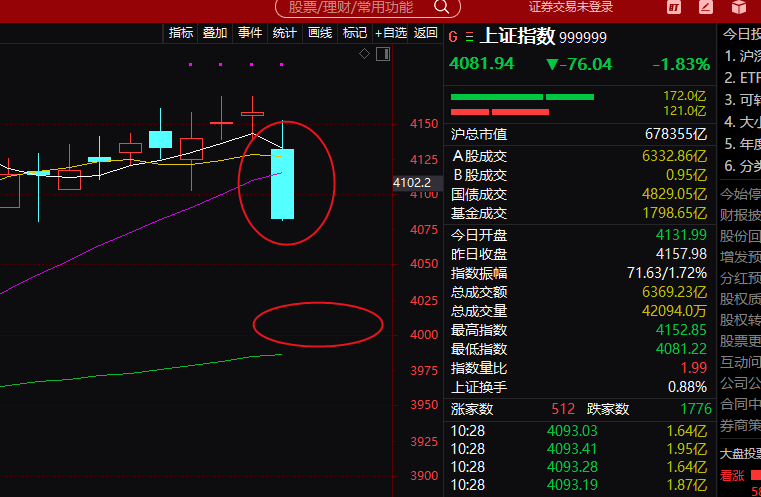Click the B股成交 value 0.95亿

(686, 175)
